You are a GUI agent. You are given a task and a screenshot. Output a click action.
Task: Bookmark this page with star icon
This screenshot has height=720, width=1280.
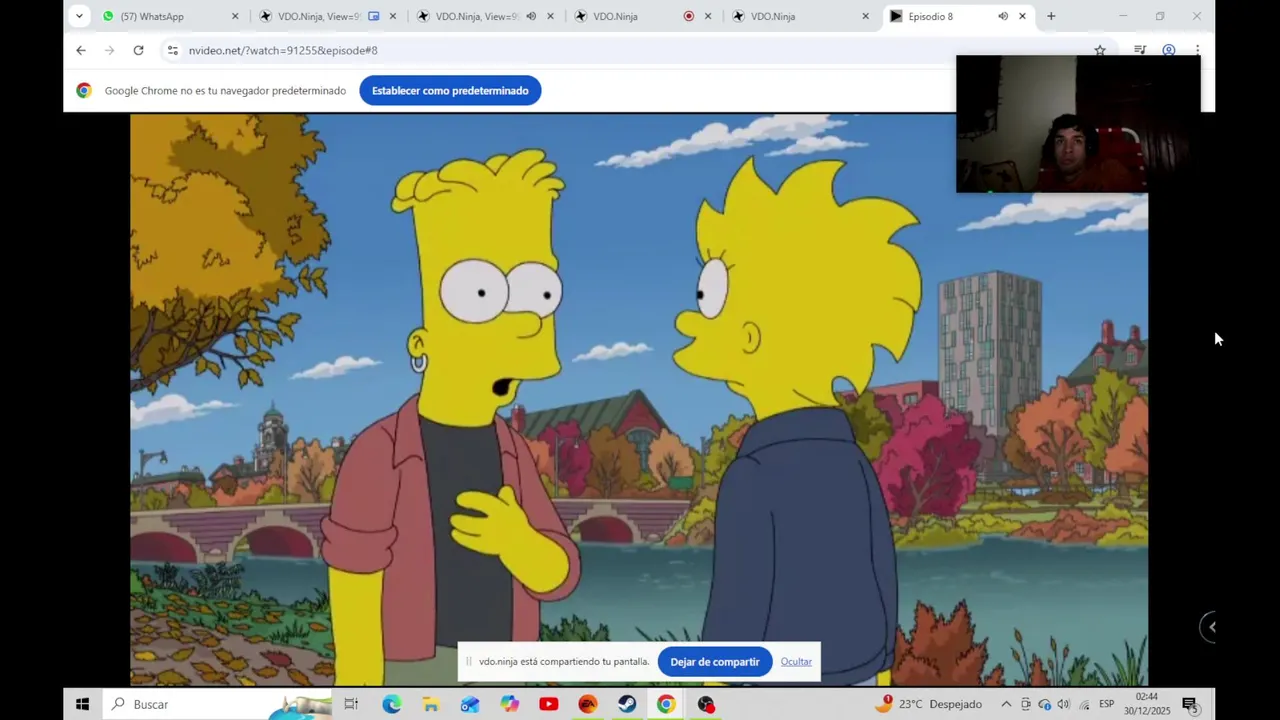coord(1100,50)
